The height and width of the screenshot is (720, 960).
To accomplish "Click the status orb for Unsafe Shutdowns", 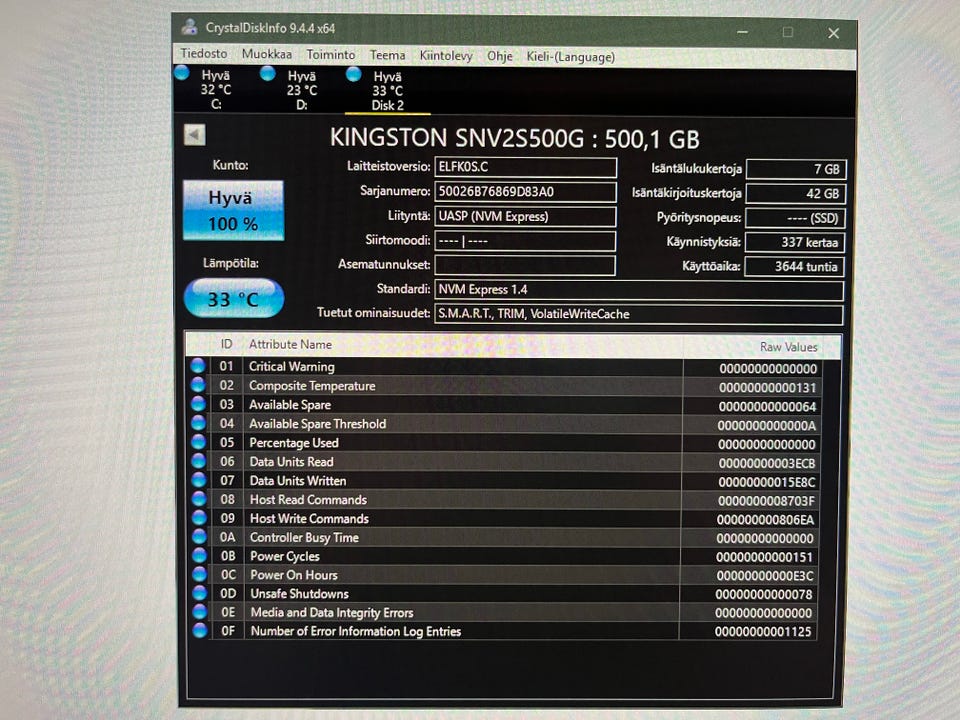I will 200,593.
